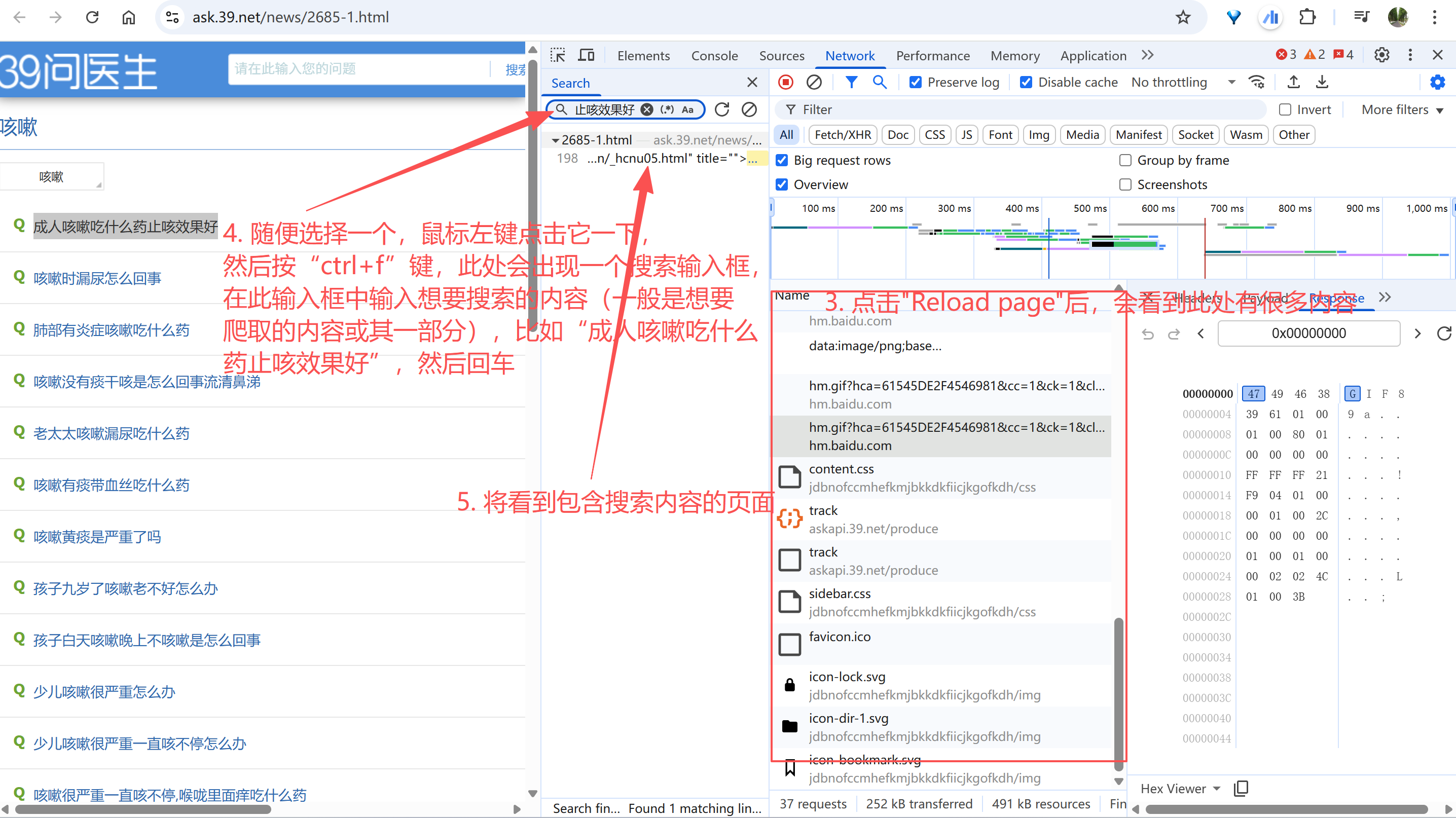The width and height of the screenshot is (1456, 818).
Task: Toggle the network filter funnel icon
Action: [851, 83]
